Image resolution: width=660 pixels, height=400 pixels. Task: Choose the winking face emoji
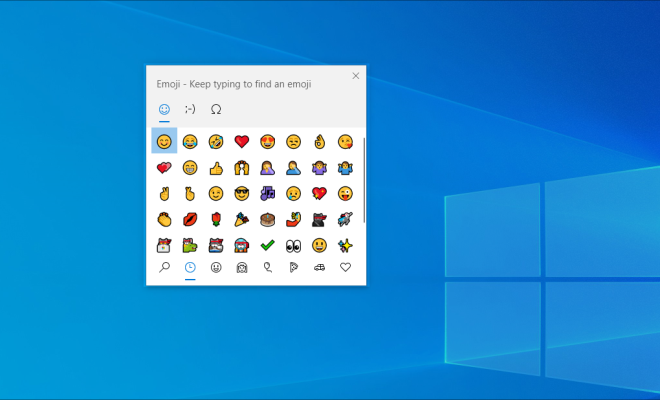click(x=216, y=194)
